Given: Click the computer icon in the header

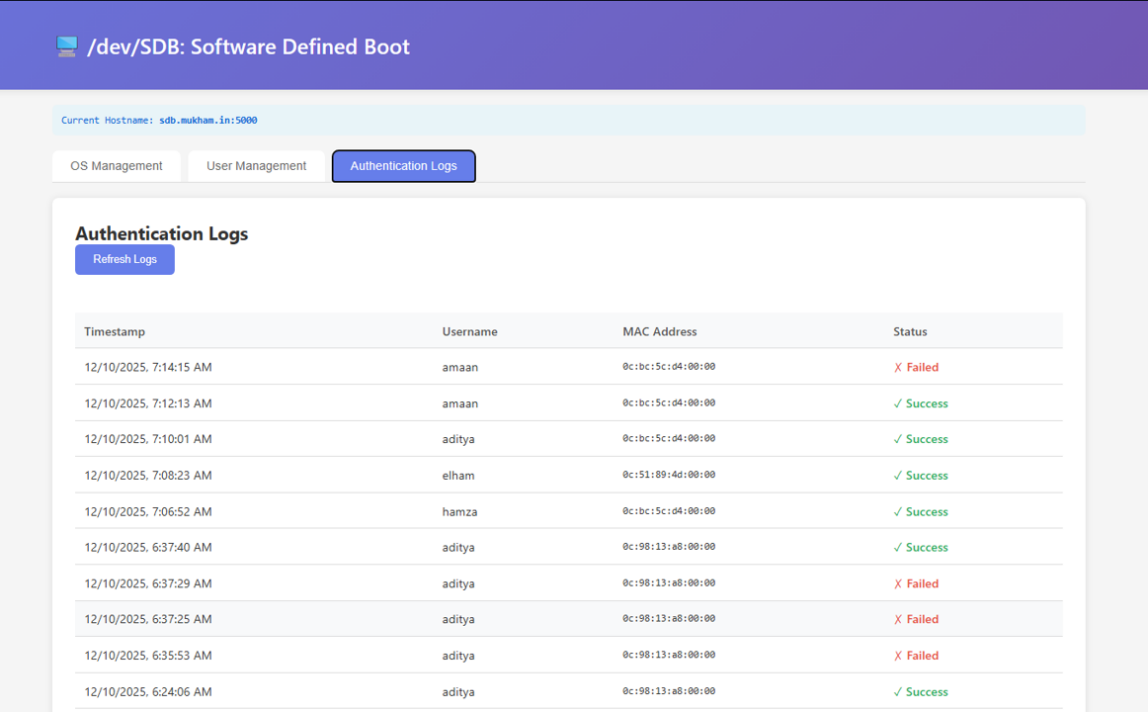Looking at the screenshot, I should 67,47.
